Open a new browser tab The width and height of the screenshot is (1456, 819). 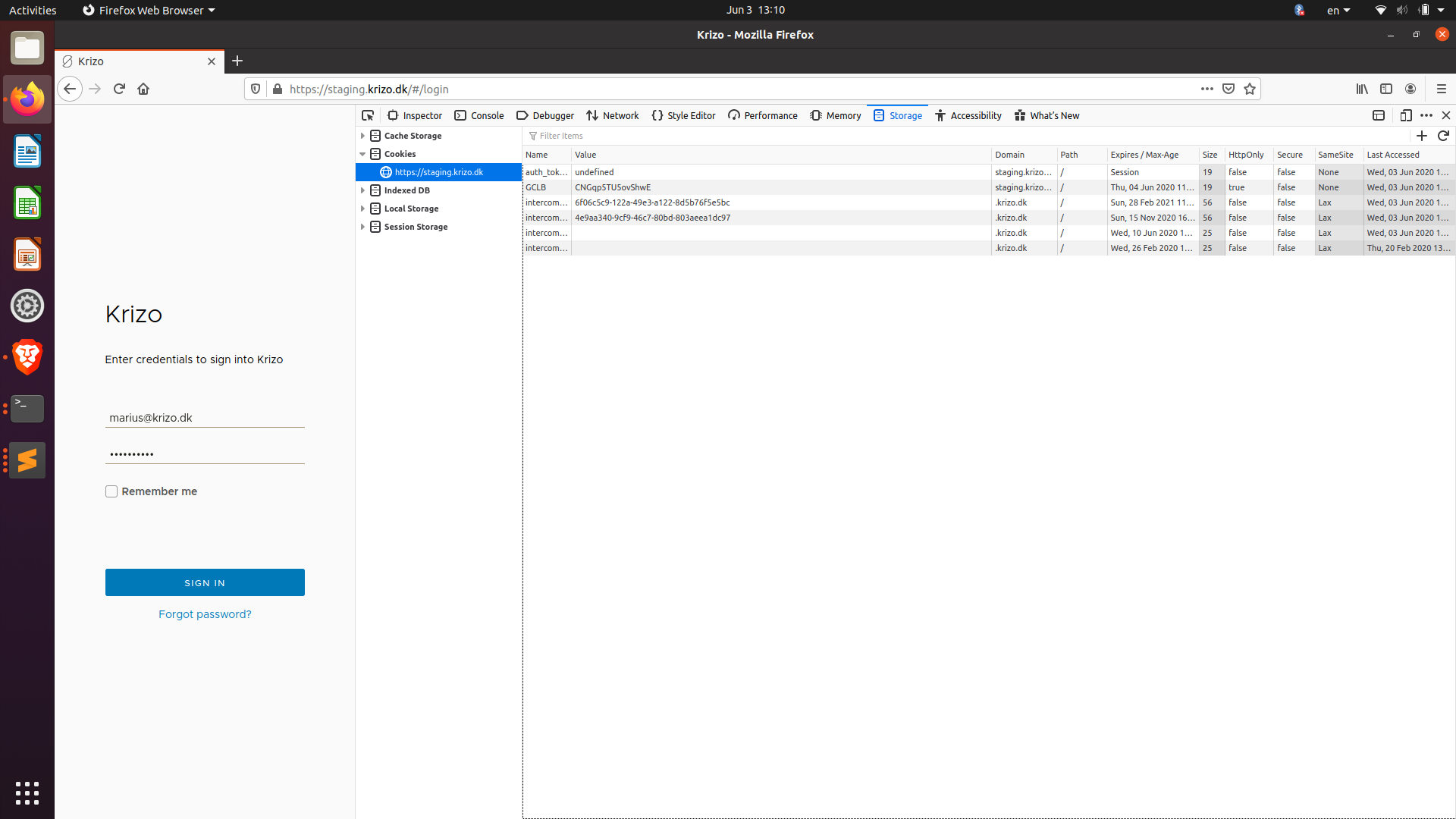[x=237, y=61]
